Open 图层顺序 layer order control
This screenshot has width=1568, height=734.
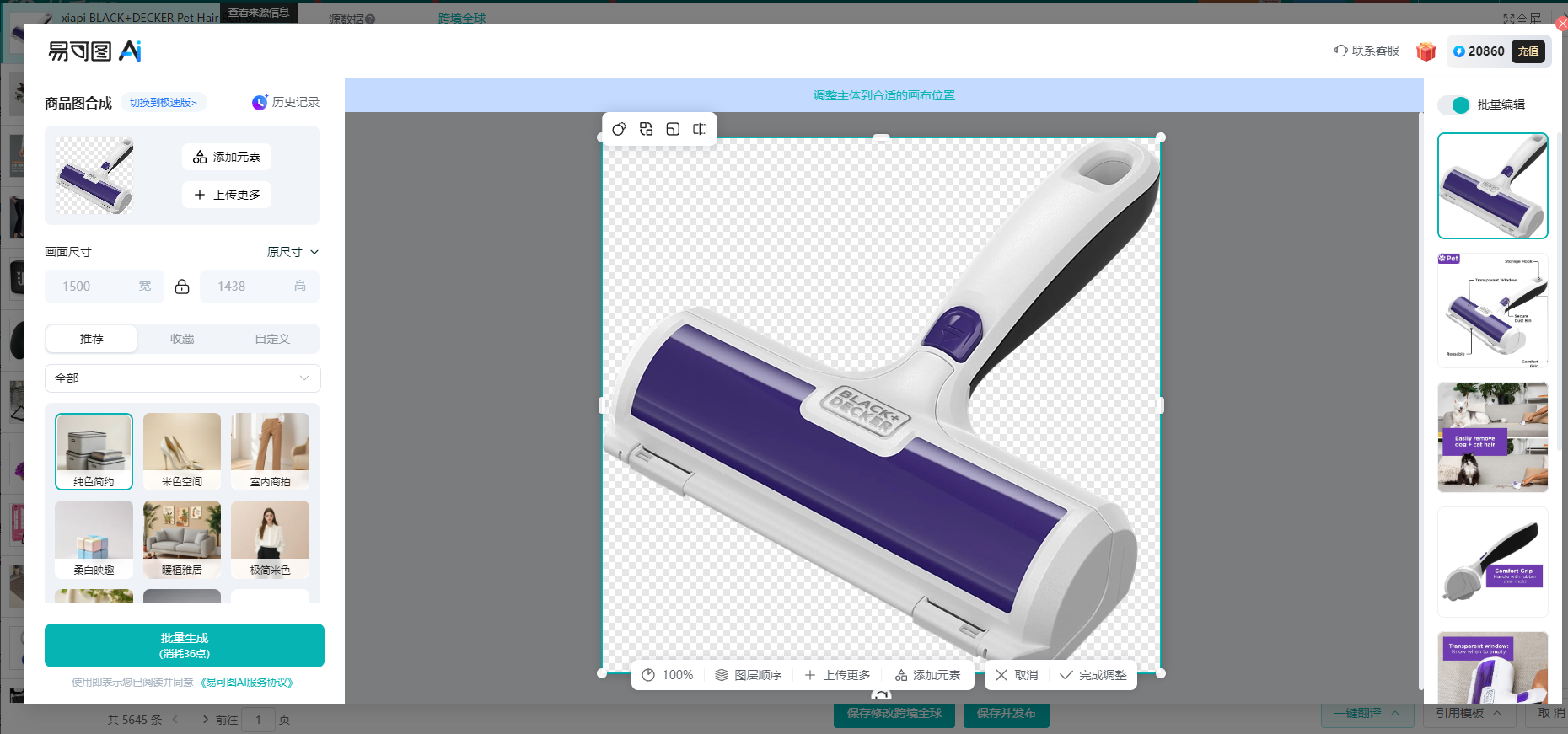(x=749, y=675)
